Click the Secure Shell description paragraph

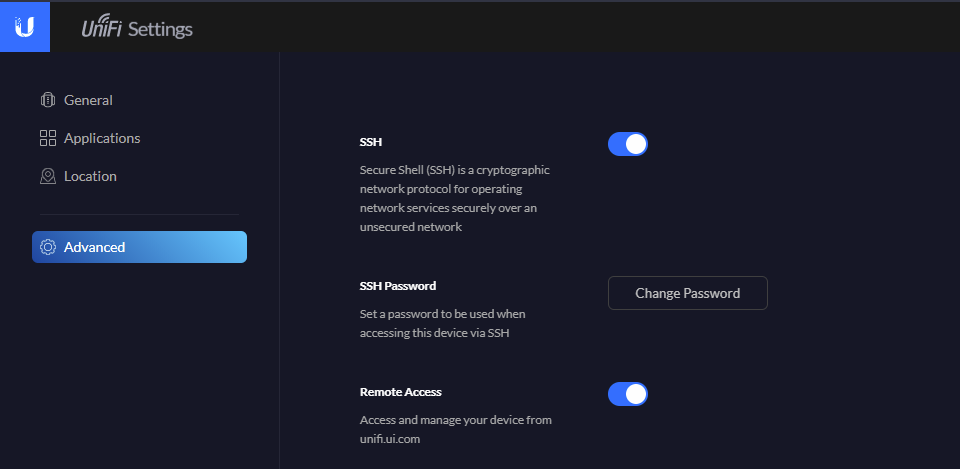(454, 198)
